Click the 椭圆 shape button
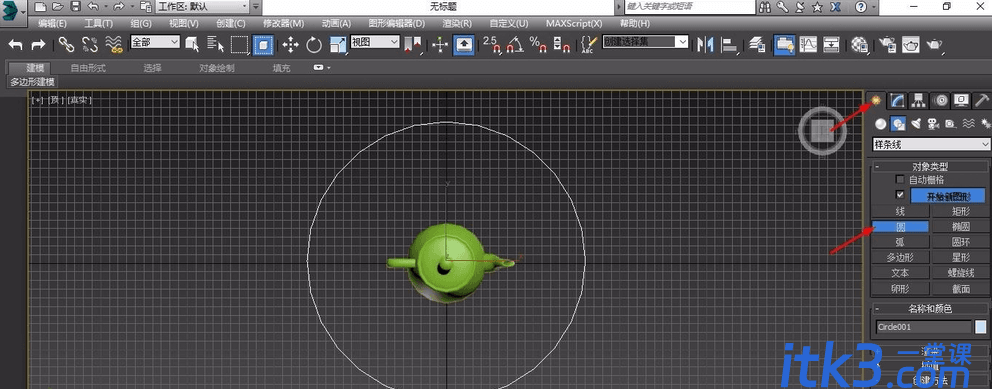The height and width of the screenshot is (389, 992). 960,226
